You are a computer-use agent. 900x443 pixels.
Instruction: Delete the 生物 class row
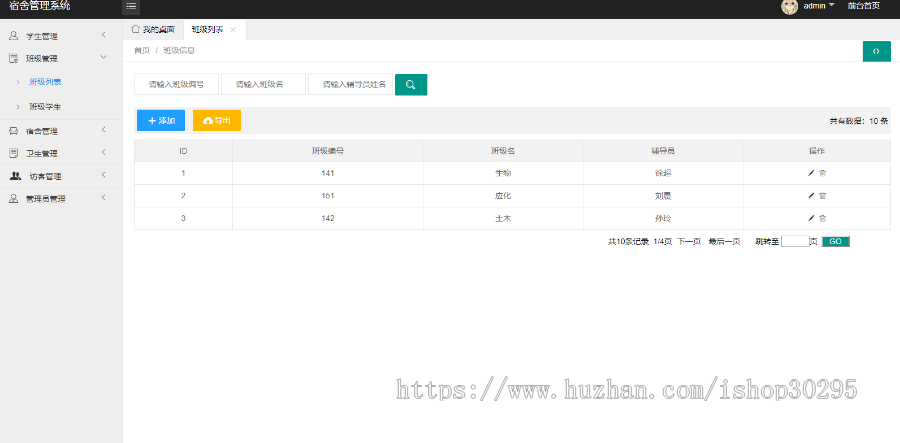click(823, 173)
